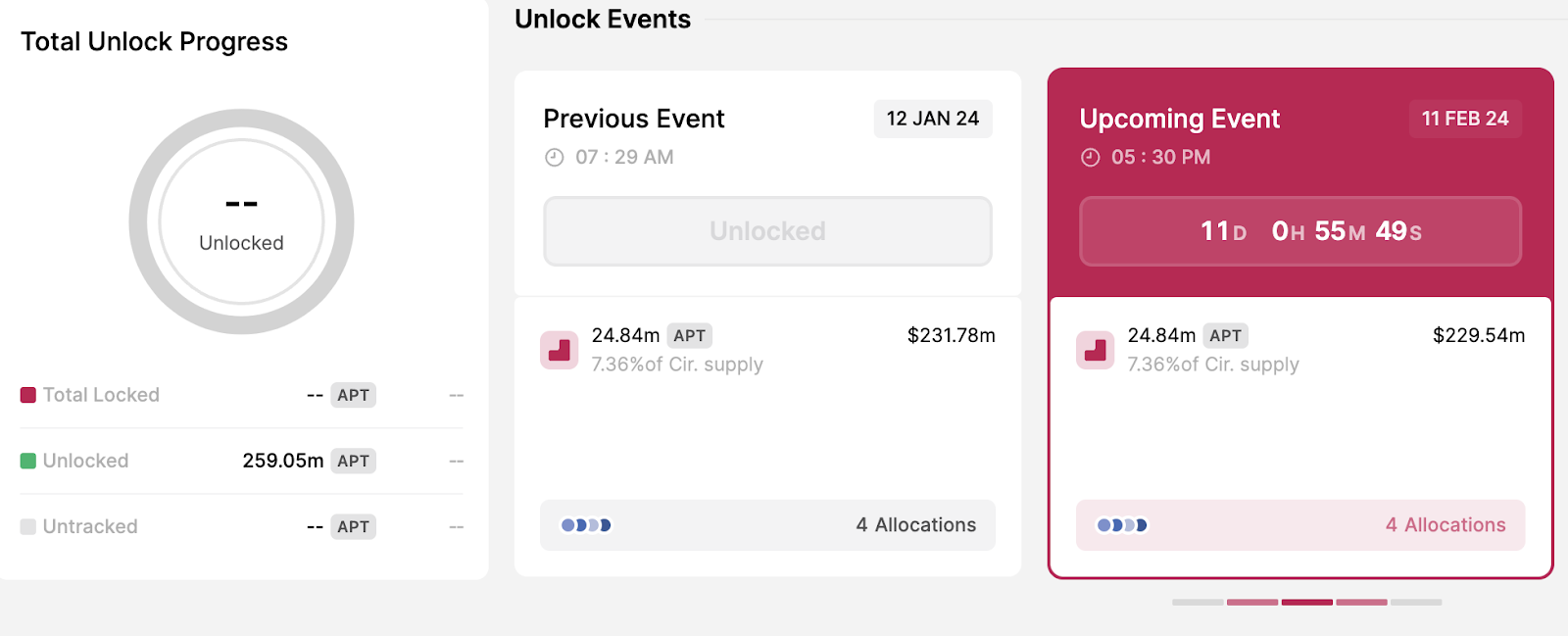Screen dimensions: 1568x636
Task: Click the clock icon beside 05:30 PM
Action: 1090,158
